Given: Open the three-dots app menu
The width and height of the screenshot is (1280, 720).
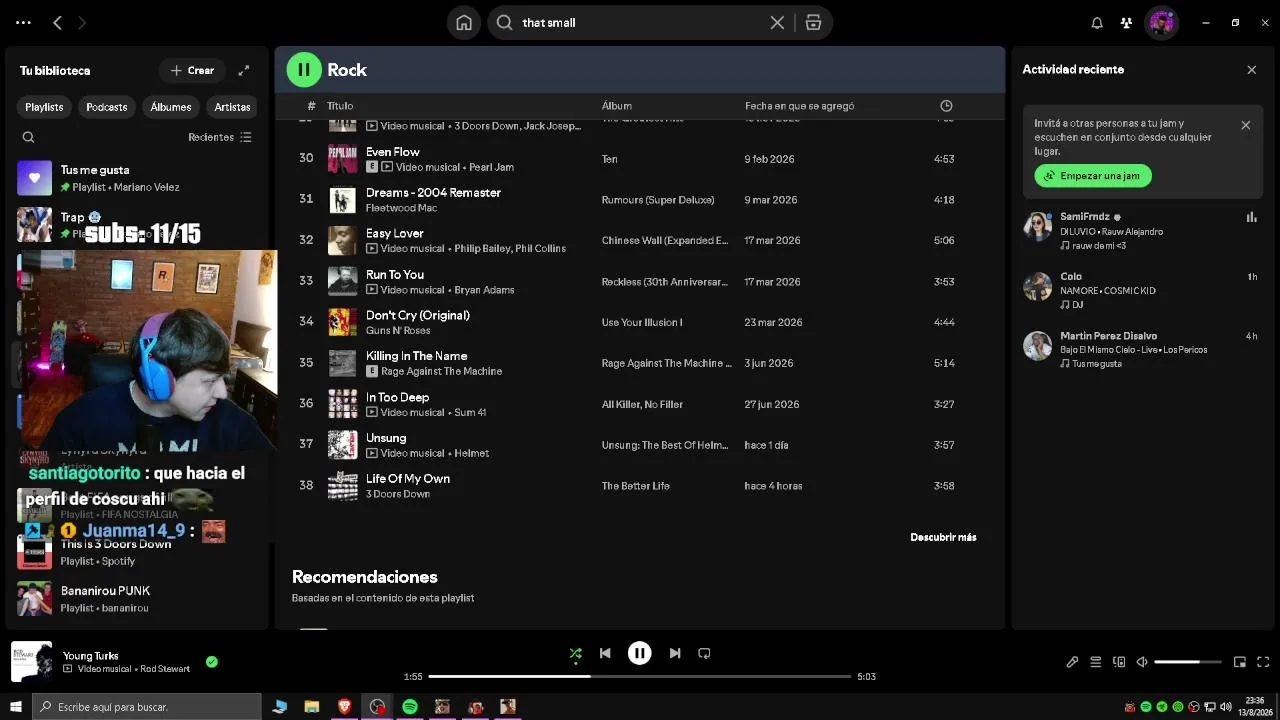Looking at the screenshot, I should (24, 22).
